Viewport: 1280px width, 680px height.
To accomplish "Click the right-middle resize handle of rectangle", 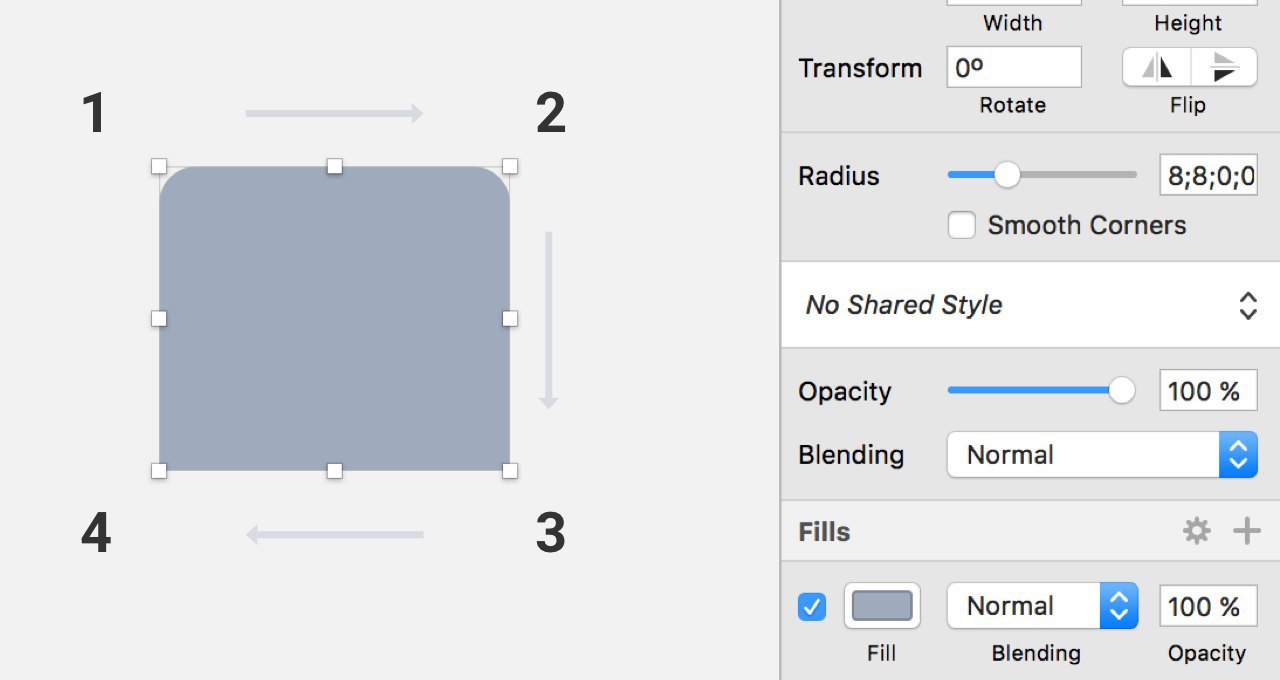I will click(510, 318).
